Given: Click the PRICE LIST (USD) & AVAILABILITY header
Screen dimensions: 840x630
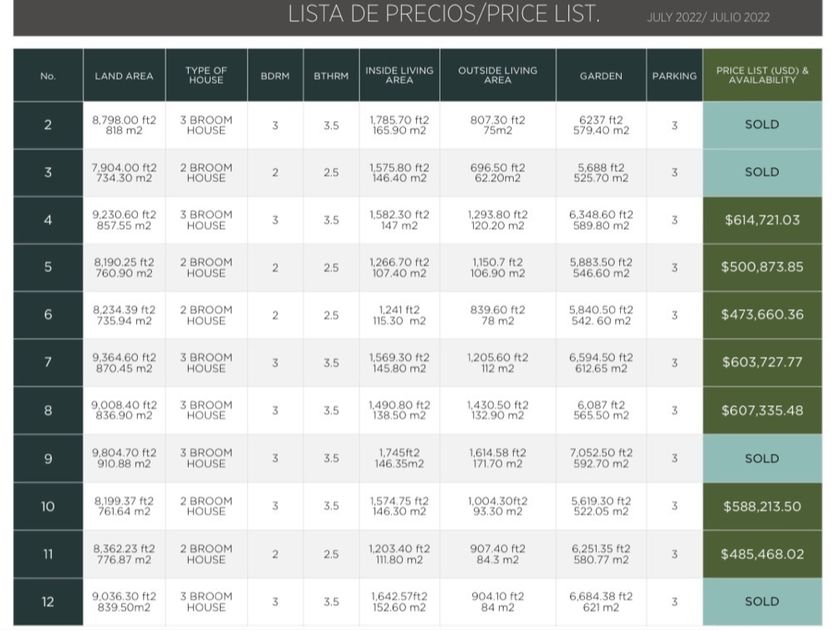Looking at the screenshot, I should click(762, 76).
